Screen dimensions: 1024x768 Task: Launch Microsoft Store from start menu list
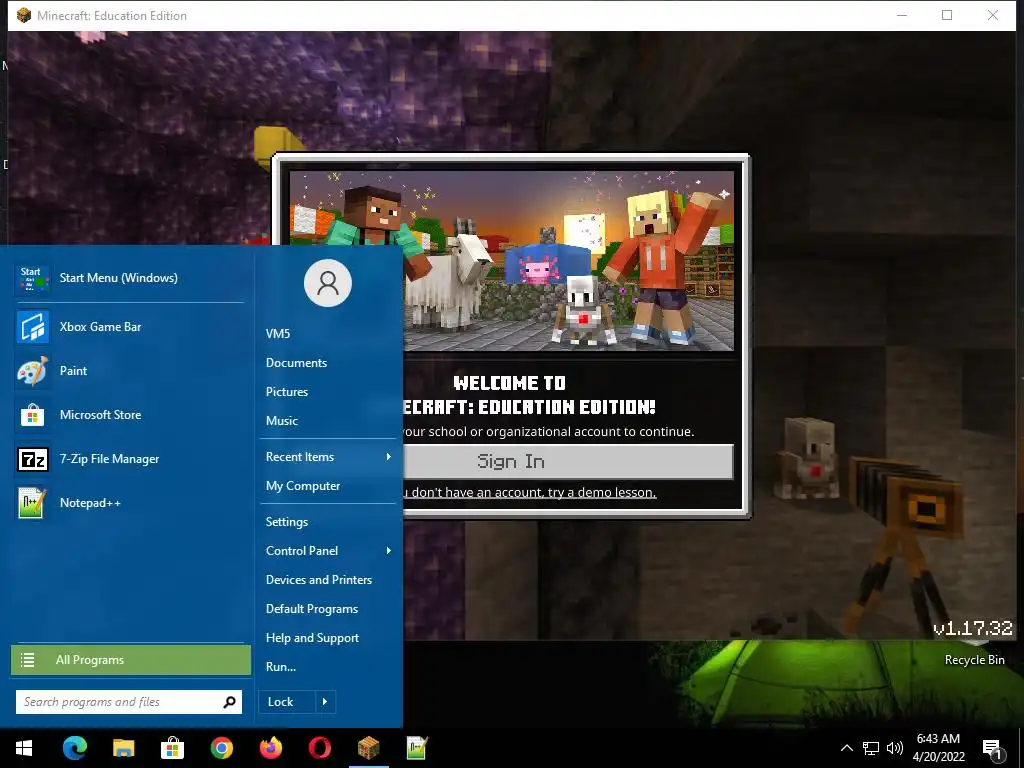tap(129, 415)
